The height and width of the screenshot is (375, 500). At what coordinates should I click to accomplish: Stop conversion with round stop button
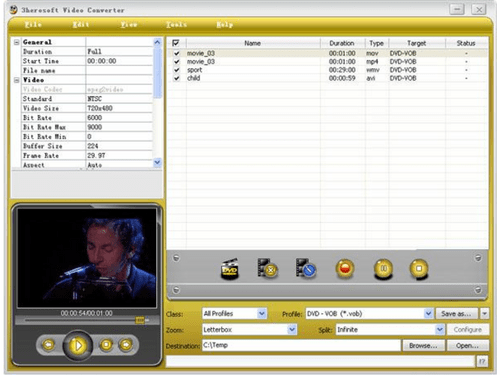coord(419,269)
